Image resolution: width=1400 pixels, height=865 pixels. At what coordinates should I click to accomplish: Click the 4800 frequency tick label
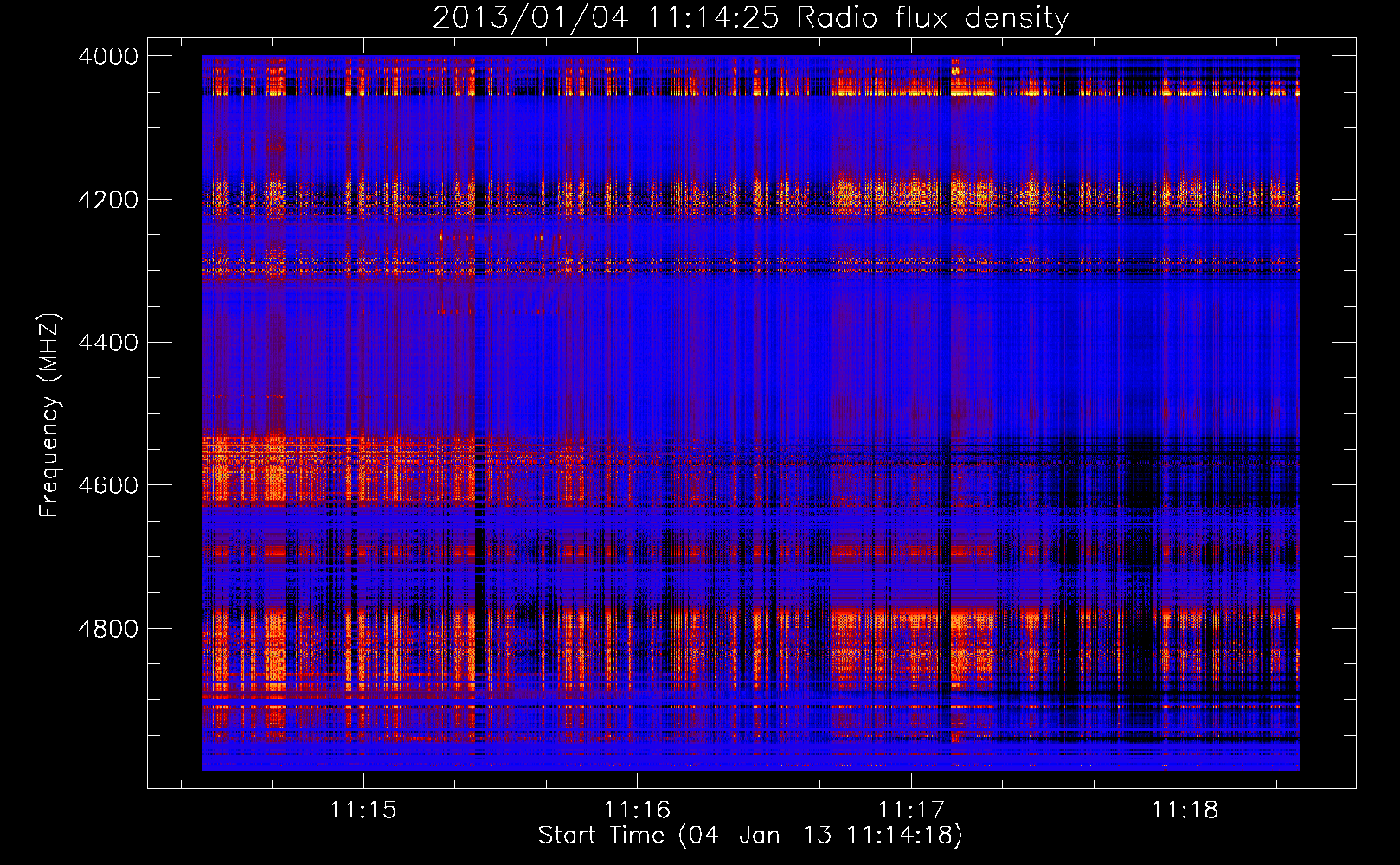(x=107, y=629)
